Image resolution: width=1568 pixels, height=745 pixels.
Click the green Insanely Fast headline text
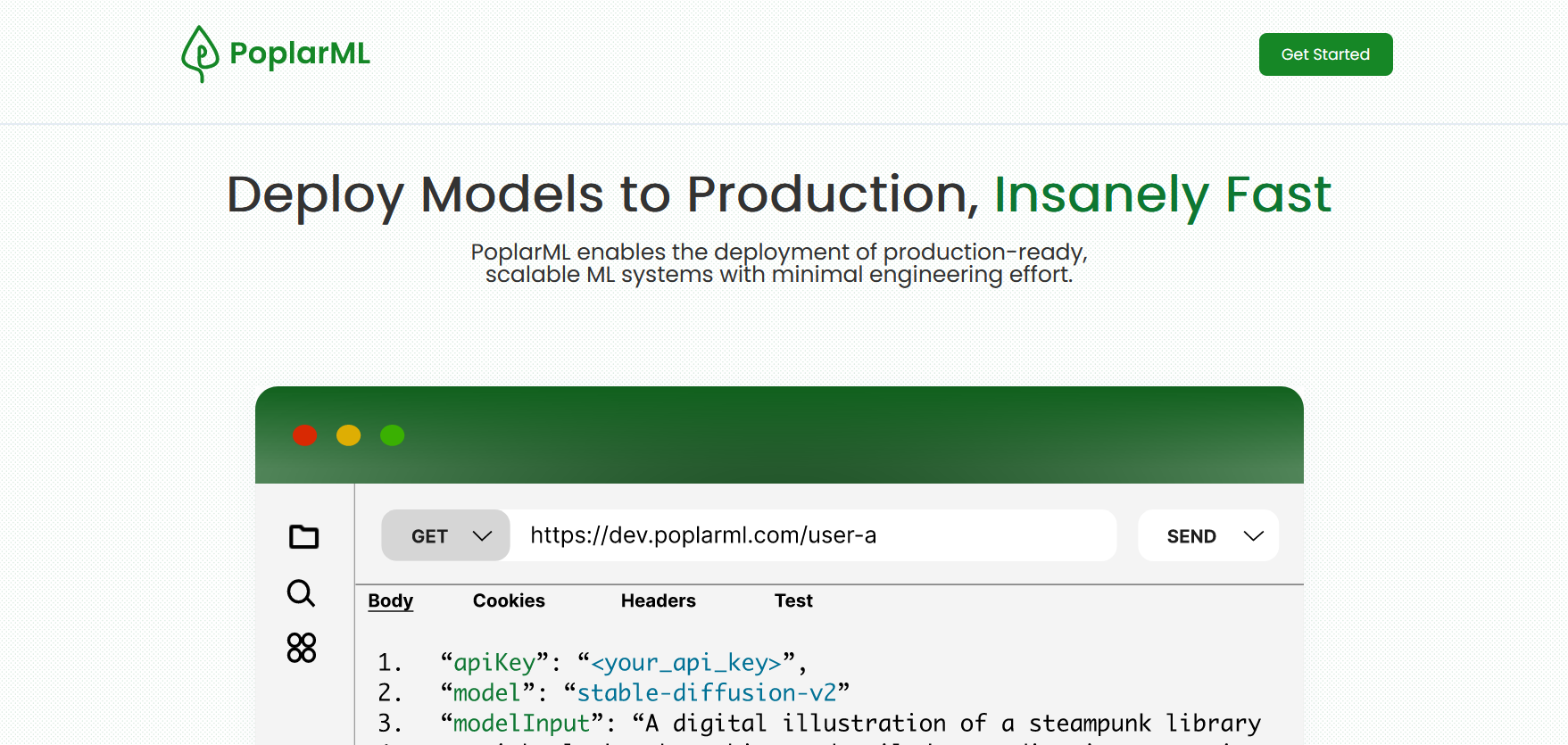[x=1162, y=195]
